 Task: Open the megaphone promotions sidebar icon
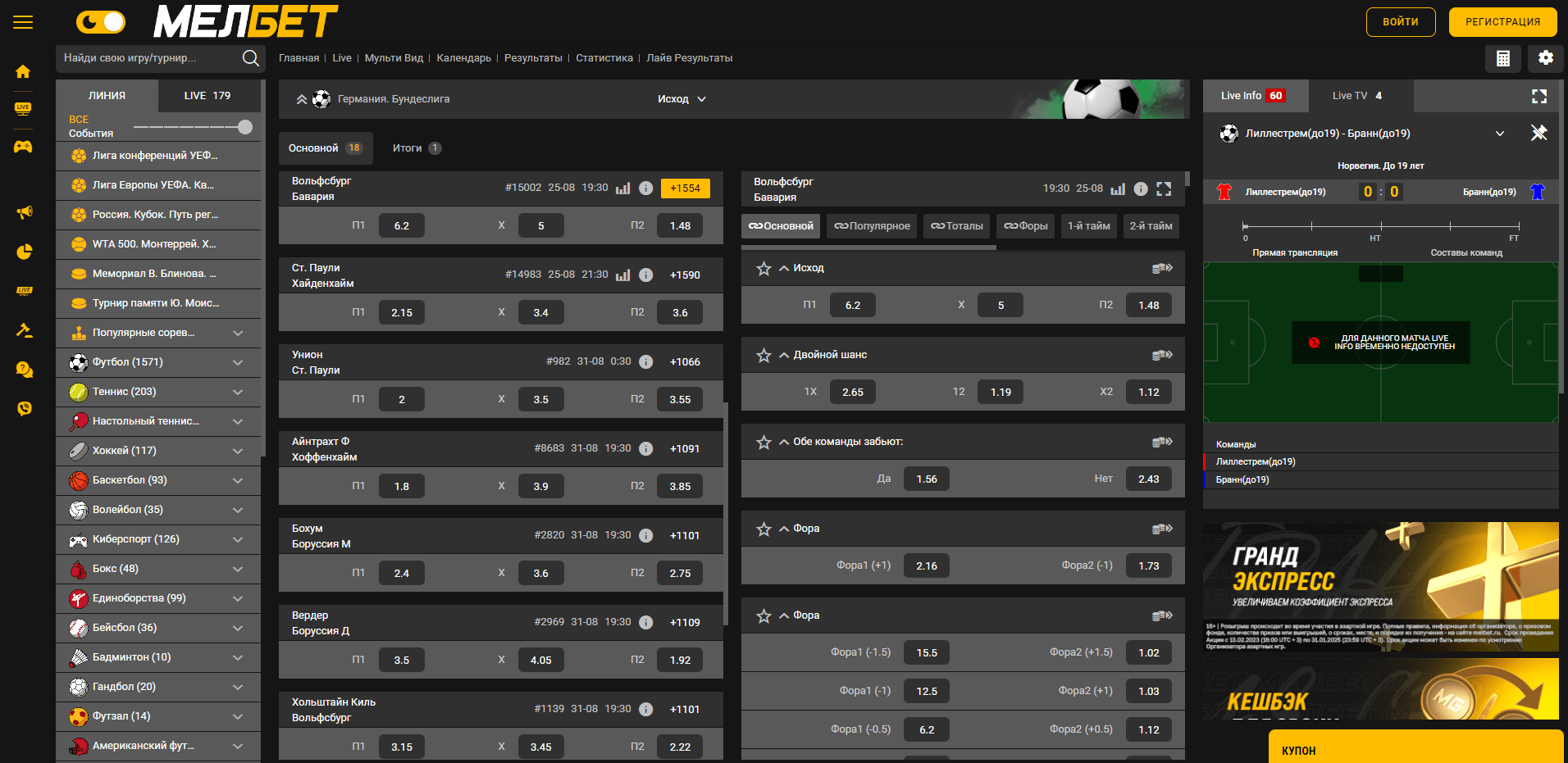24,213
